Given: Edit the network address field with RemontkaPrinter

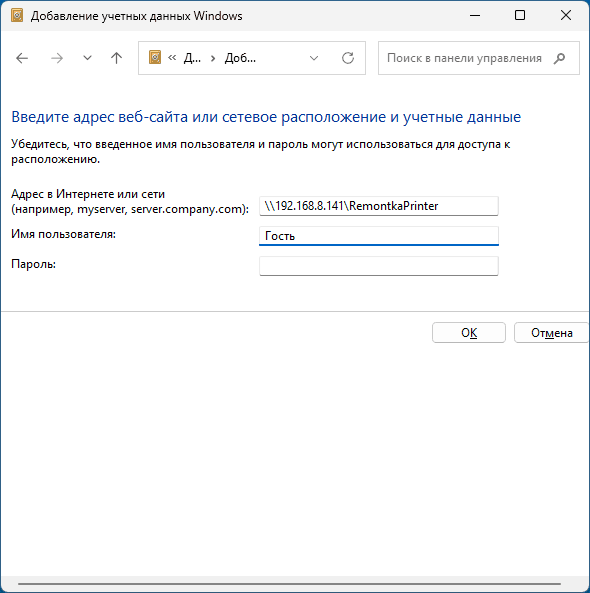Looking at the screenshot, I should [x=379, y=206].
